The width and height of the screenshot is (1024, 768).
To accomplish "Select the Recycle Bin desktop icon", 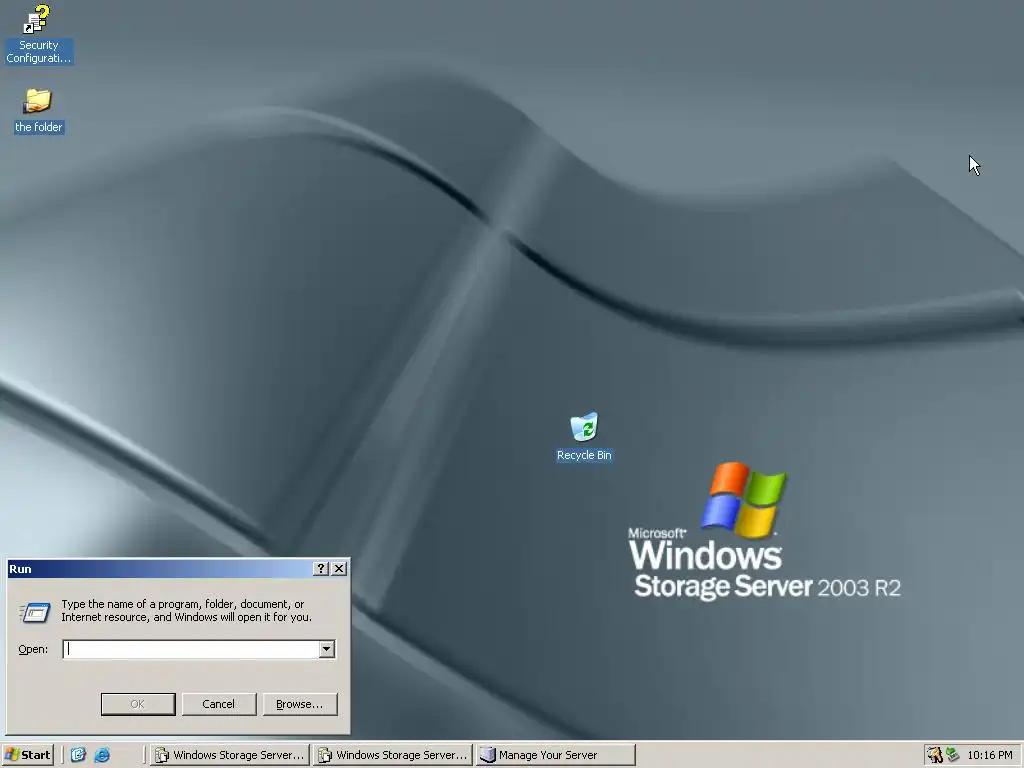I will coord(584,437).
